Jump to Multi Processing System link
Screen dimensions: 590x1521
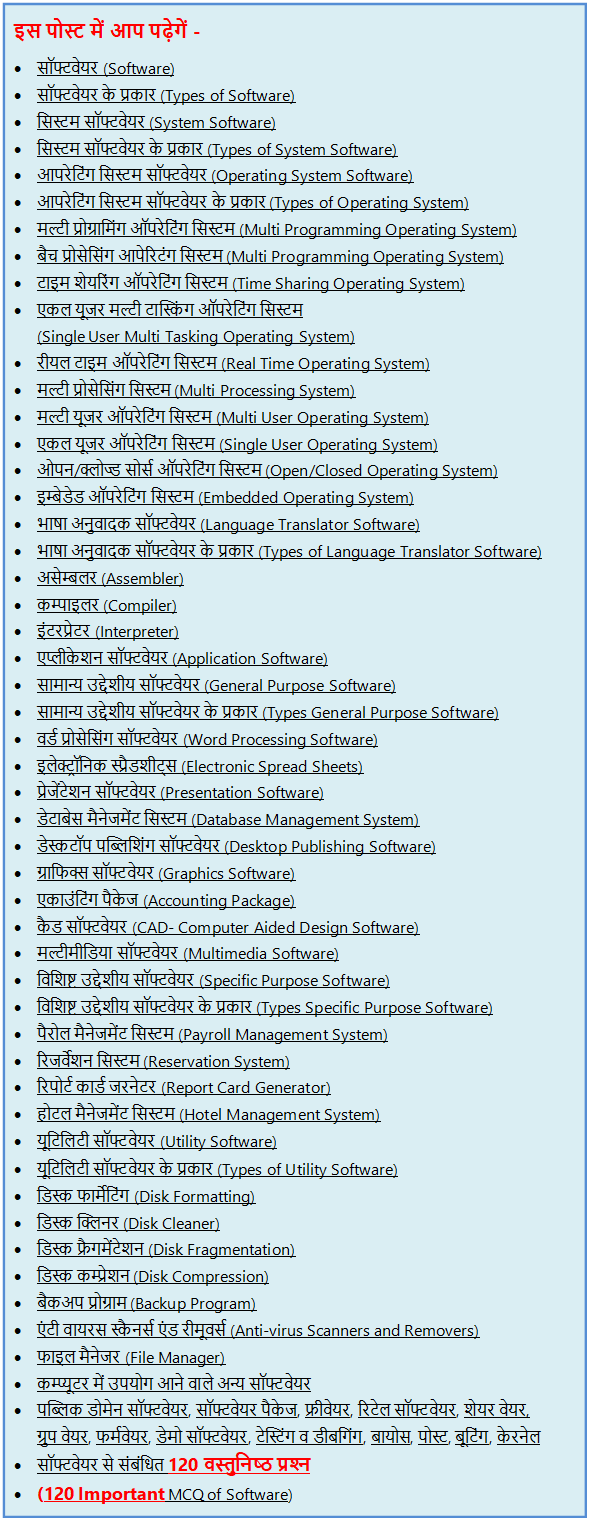196,390
